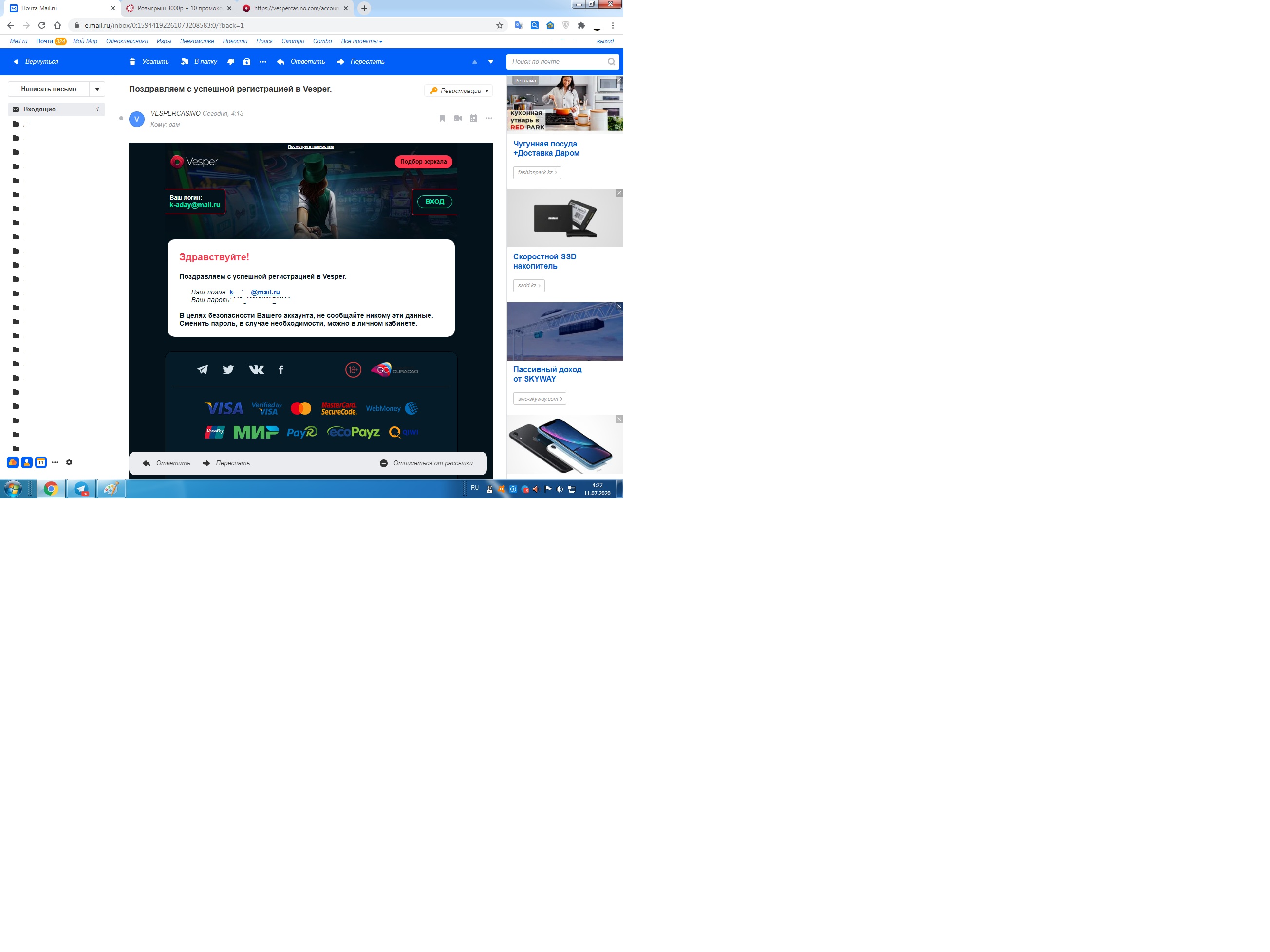Close the SSD advertisement

coord(619,193)
